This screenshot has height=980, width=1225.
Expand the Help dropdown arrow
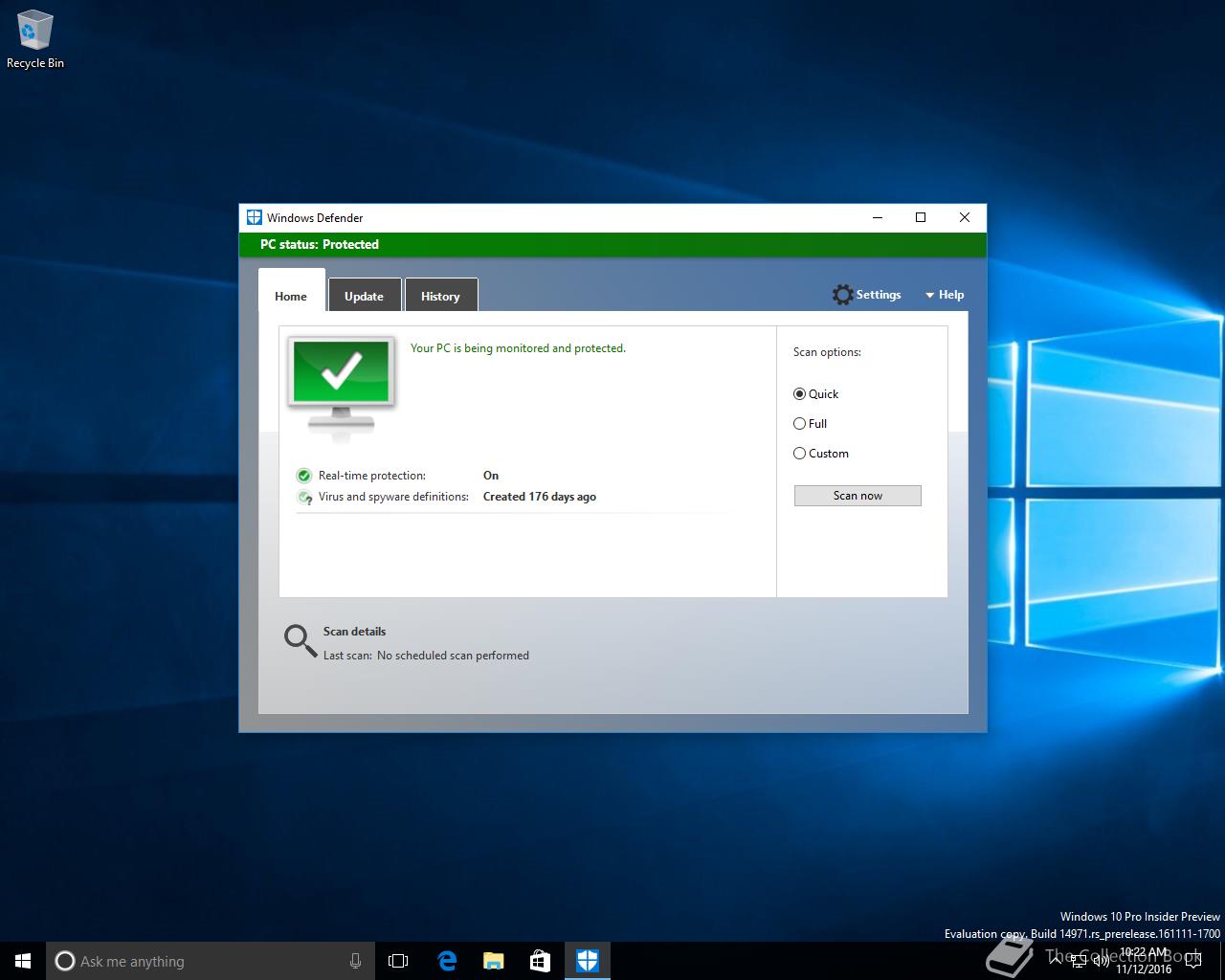click(x=929, y=296)
